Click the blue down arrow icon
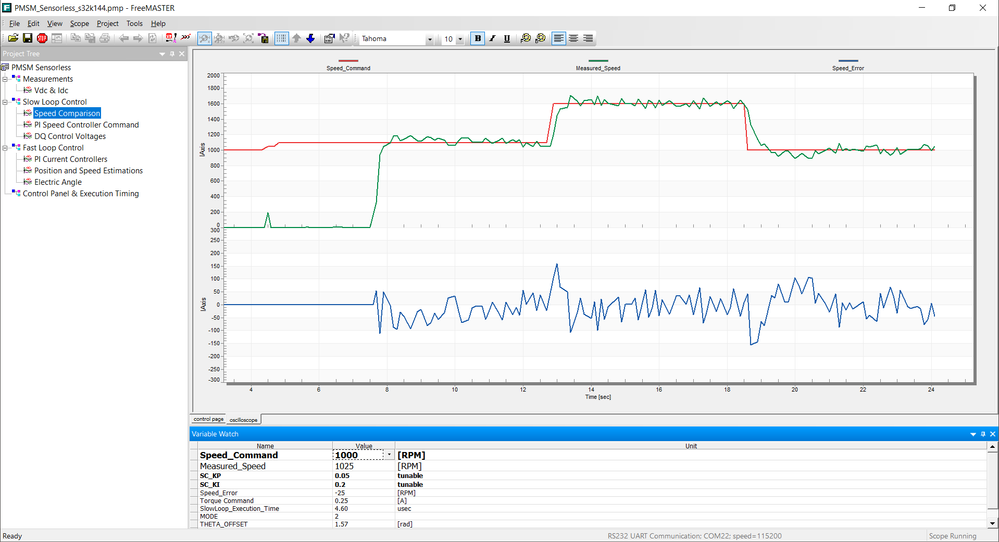This screenshot has width=999, height=542. click(310, 38)
